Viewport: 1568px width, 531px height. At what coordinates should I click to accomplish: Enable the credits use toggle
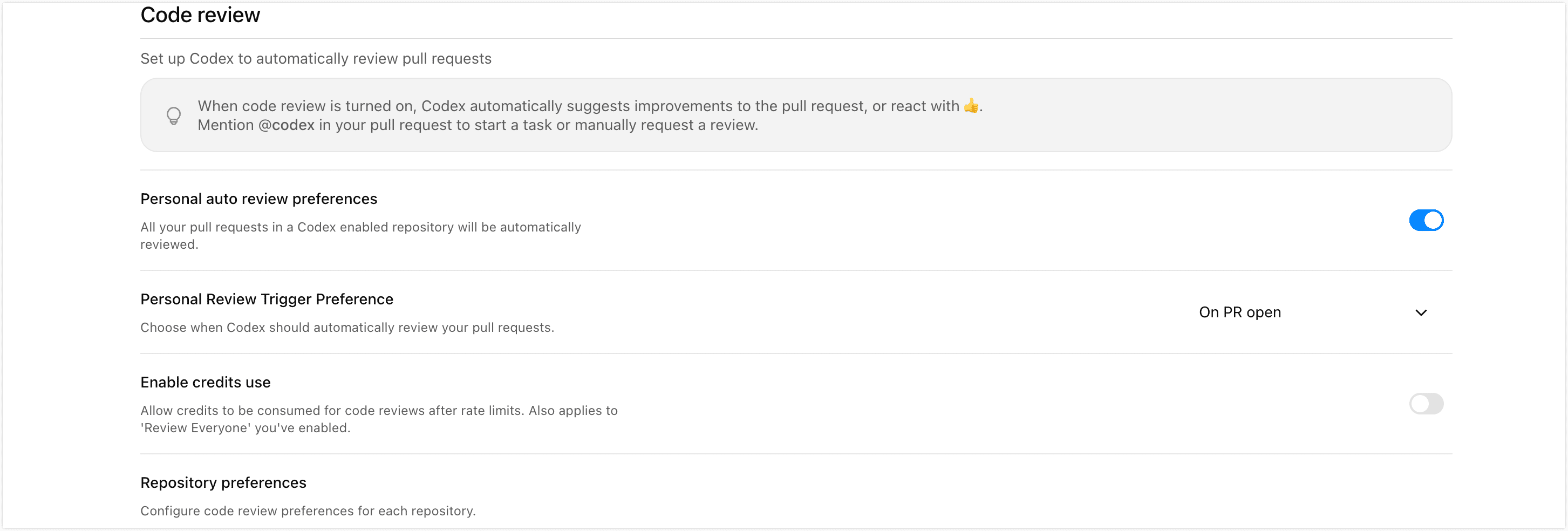(x=1426, y=404)
